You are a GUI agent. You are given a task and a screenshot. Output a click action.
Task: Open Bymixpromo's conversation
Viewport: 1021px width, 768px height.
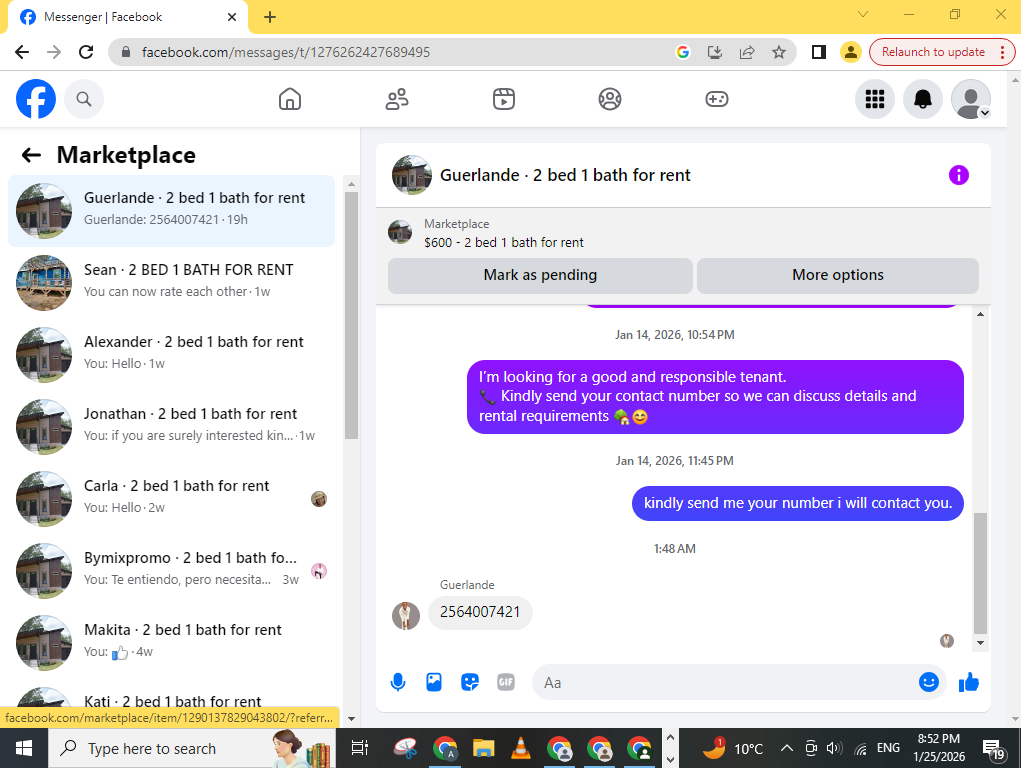[x=171, y=571]
